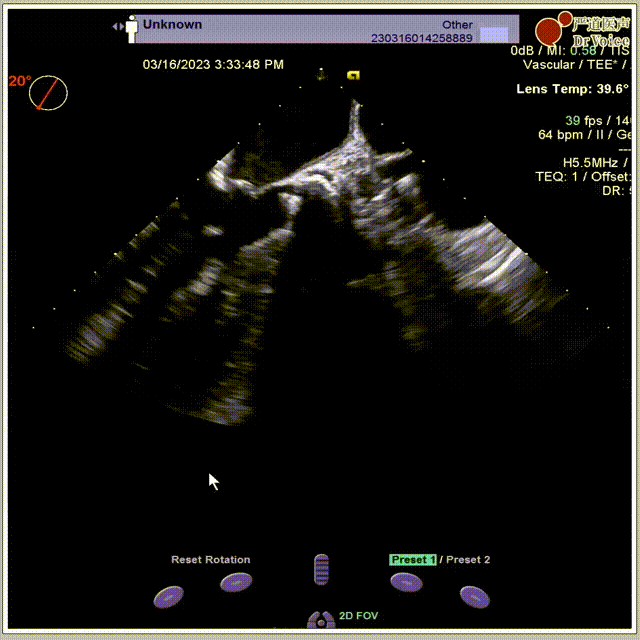The height and width of the screenshot is (640, 640).
Task: Click the center vertical ribbed slider control
Action: pyautogui.click(x=321, y=569)
